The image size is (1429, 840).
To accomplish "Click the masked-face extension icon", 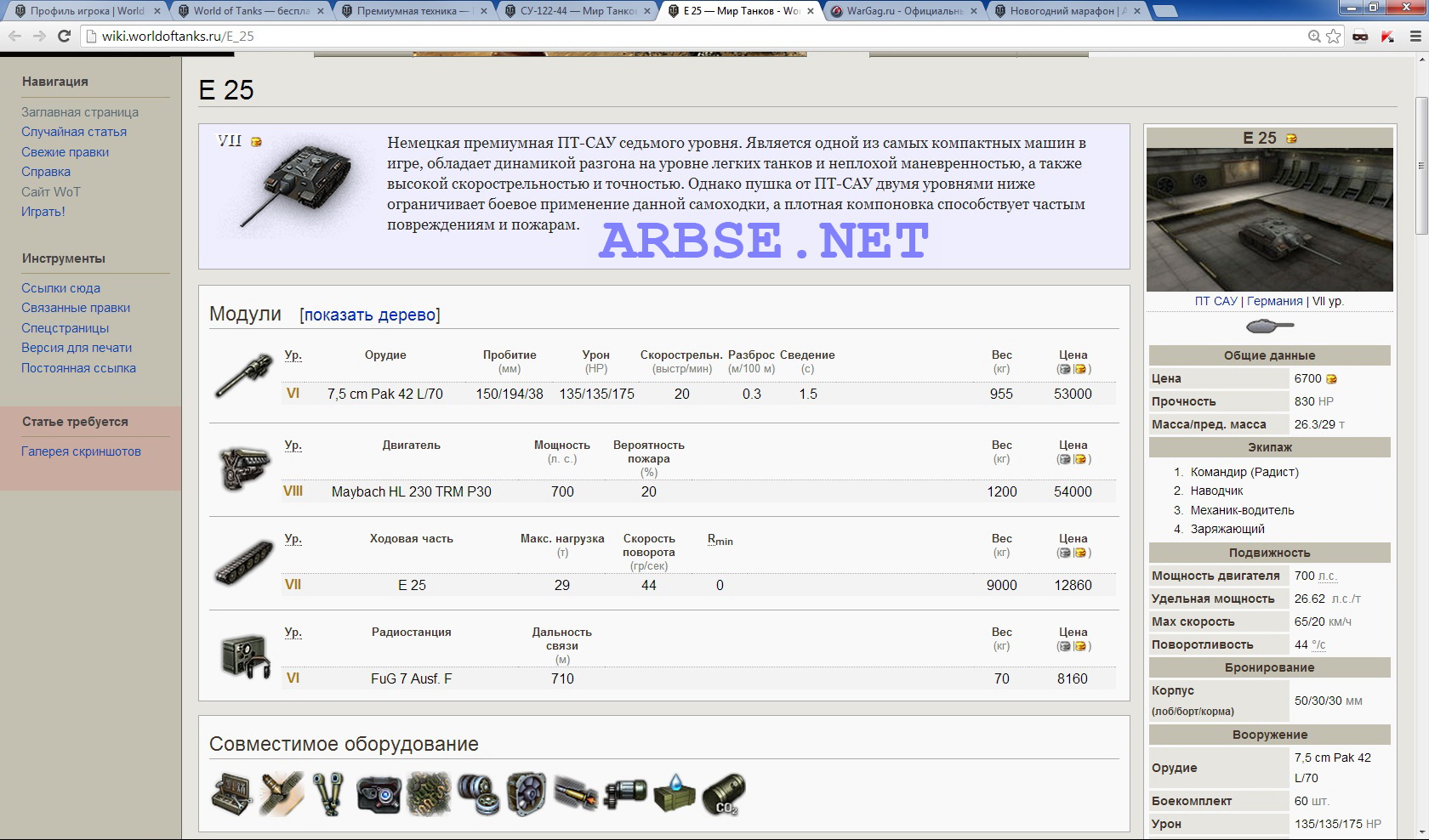I will [1360, 36].
